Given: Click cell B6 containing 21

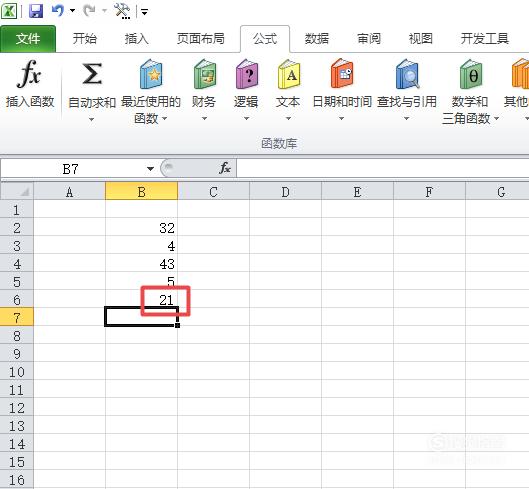Looking at the screenshot, I should pyautogui.click(x=141, y=299).
